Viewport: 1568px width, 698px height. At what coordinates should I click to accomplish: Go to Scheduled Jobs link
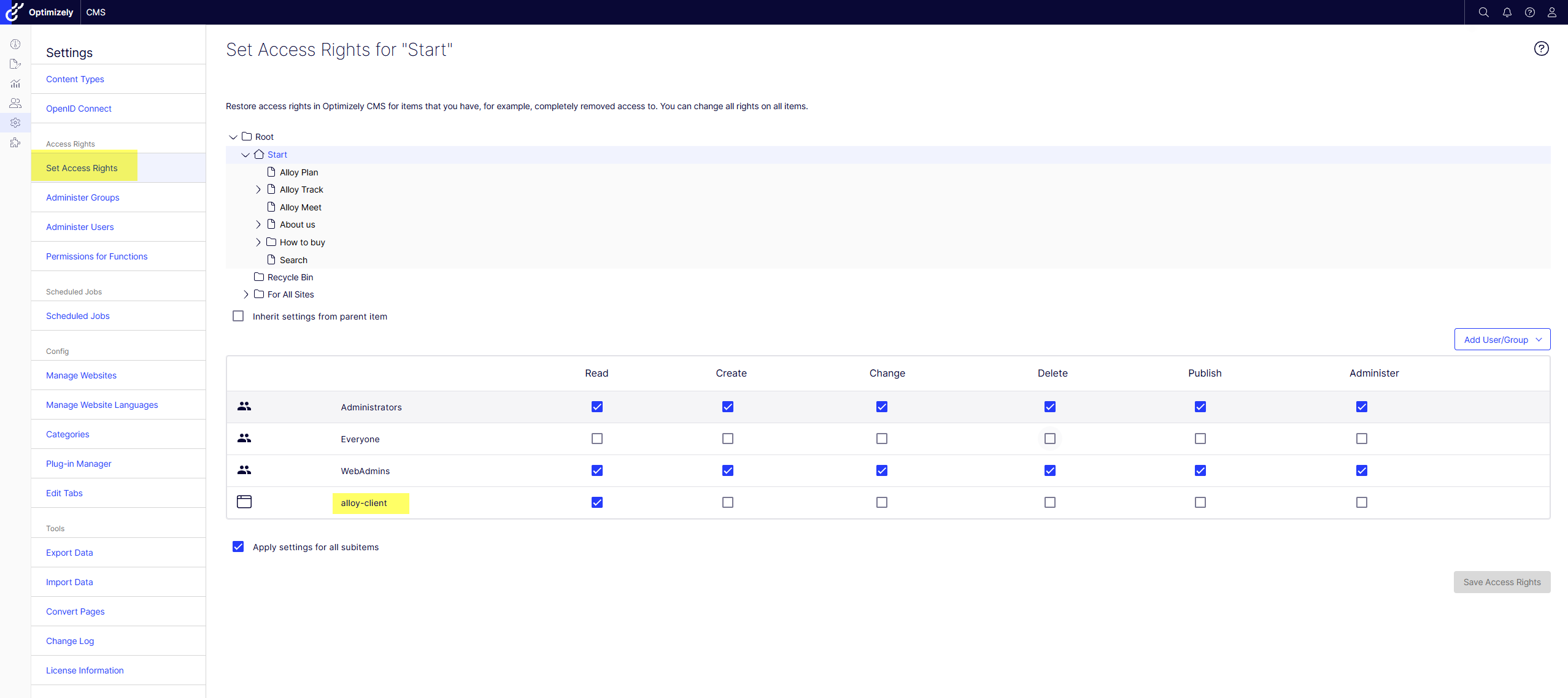(x=78, y=316)
